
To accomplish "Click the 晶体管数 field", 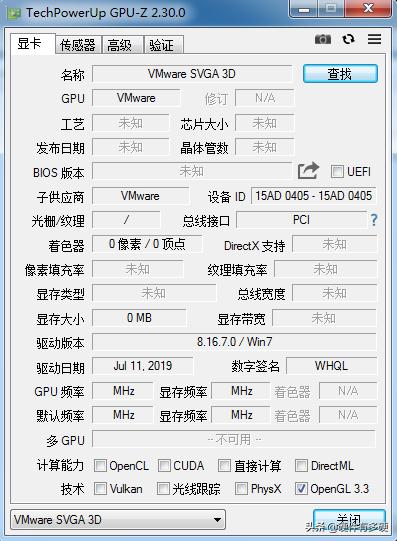I will click(x=265, y=147).
